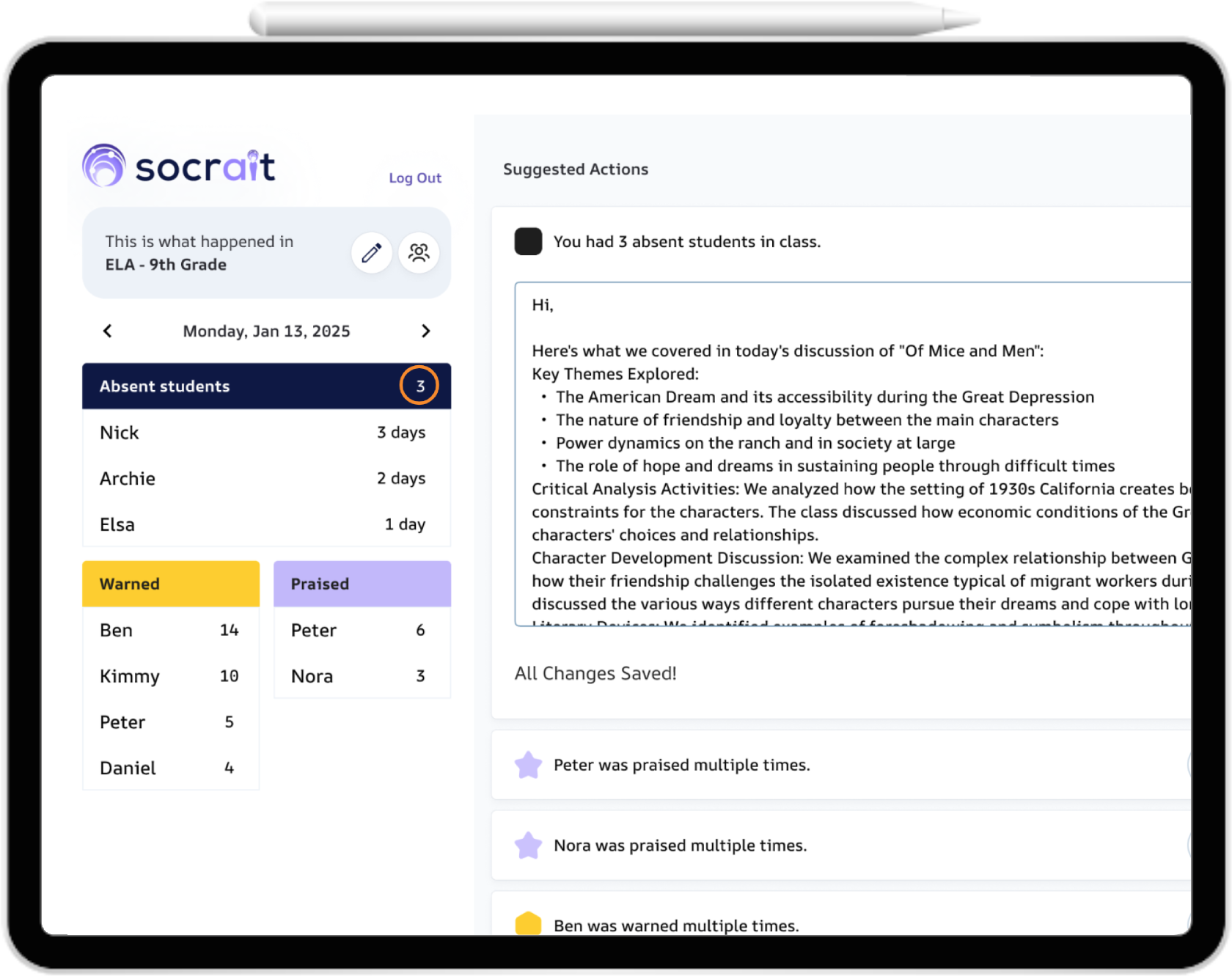Go to the next day arrow
Image resolution: width=1232 pixels, height=976 pixels.
[425, 331]
